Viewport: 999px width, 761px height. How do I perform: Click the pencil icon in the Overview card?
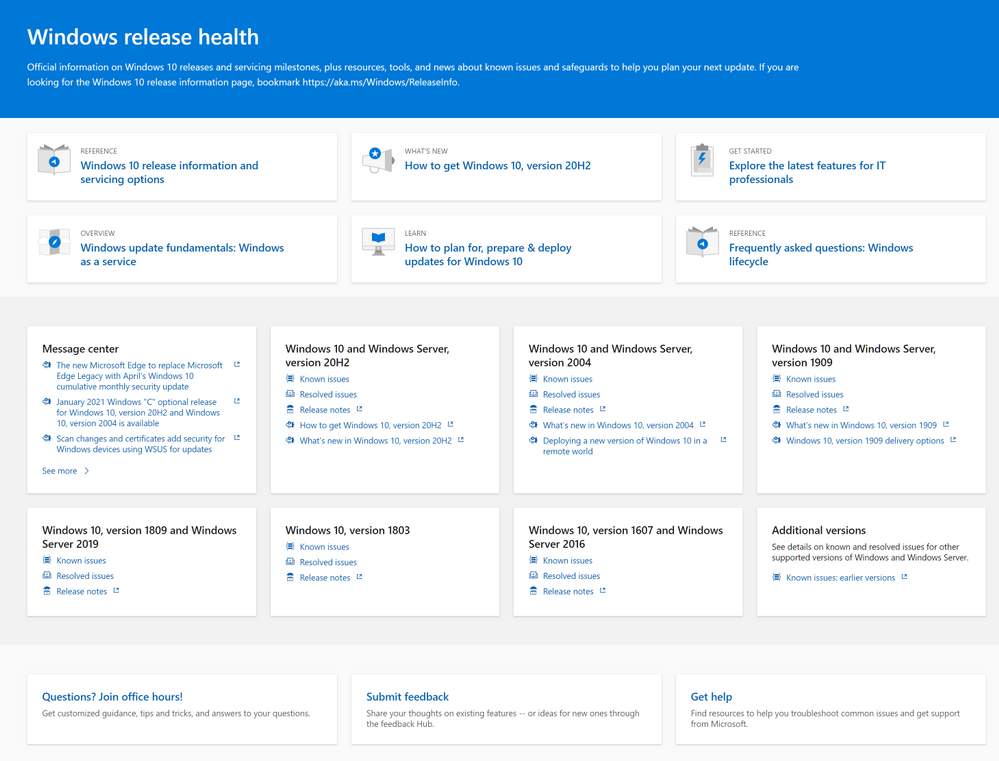54,242
